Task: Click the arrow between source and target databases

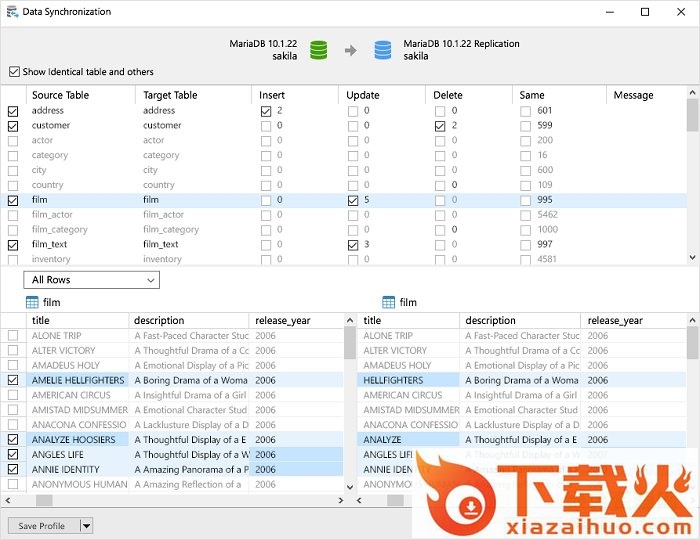Action: click(351, 50)
